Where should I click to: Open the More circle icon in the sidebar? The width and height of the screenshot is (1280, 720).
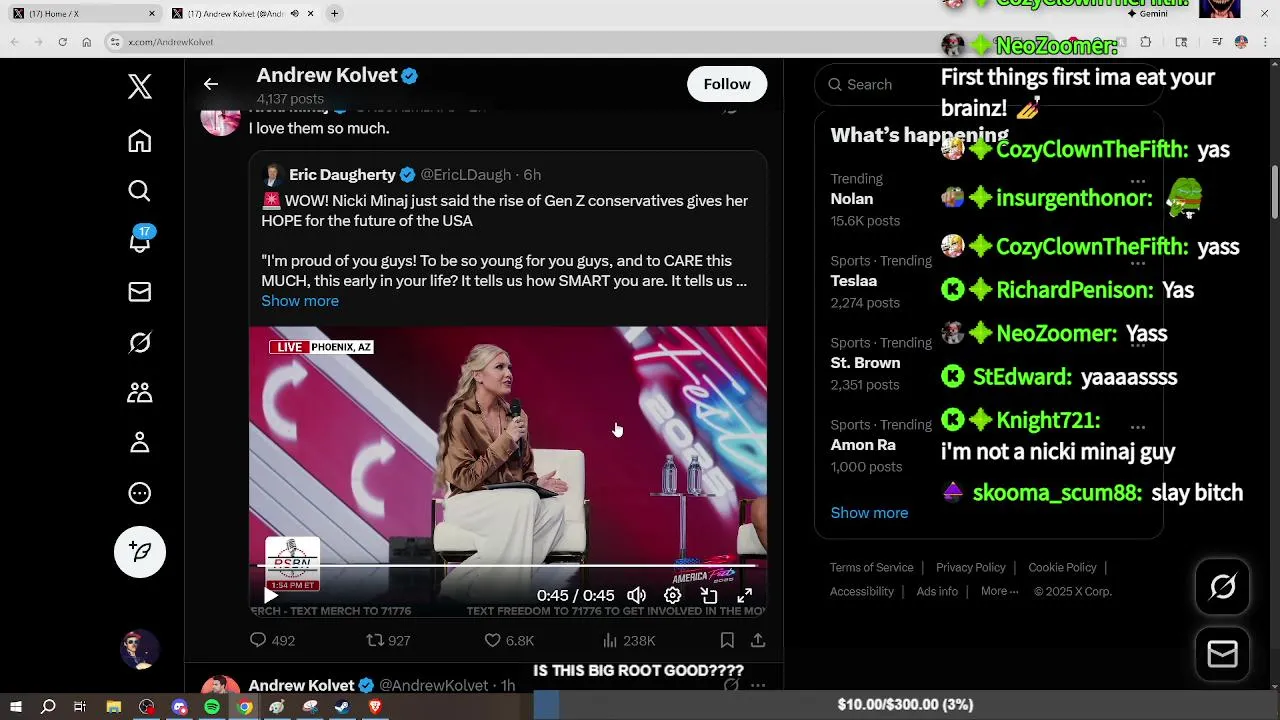coord(140,493)
